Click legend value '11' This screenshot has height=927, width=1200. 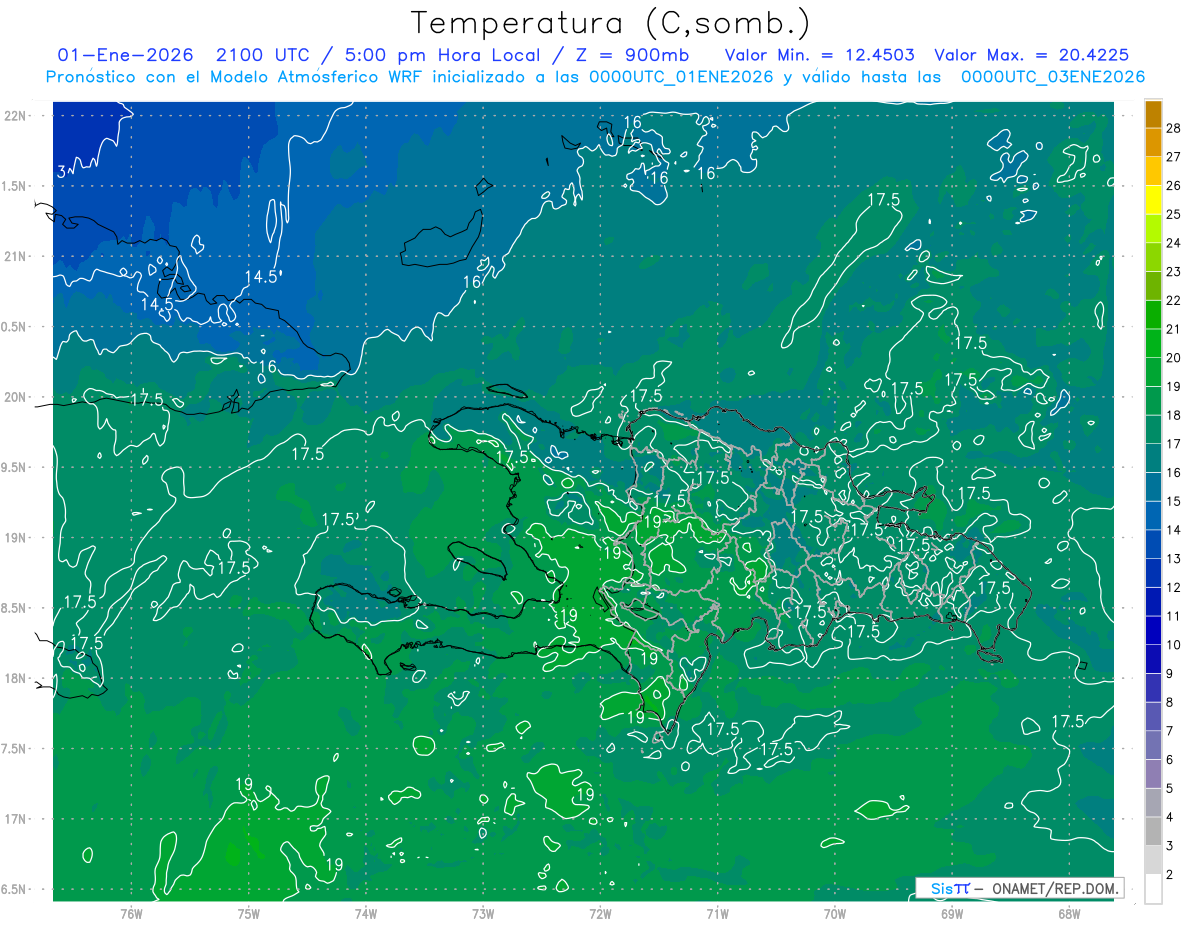click(1174, 616)
